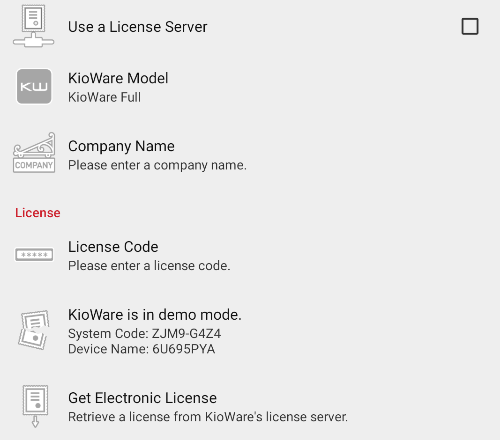The width and height of the screenshot is (500, 440).
Task: Select the Device Name 6U695PYA line
Action: (141, 349)
